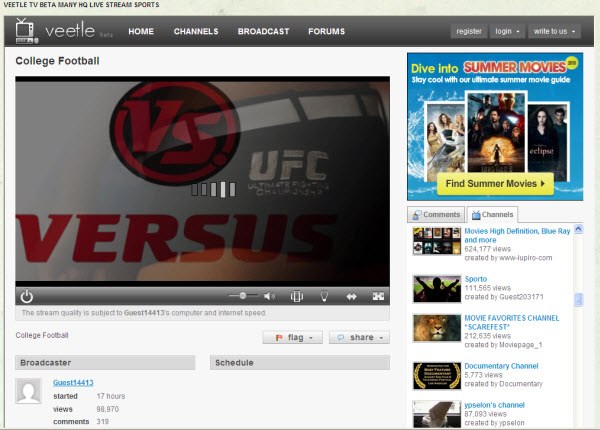Click the widen player arrows icon
Image resolution: width=600 pixels, height=430 pixels.
pos(351,296)
